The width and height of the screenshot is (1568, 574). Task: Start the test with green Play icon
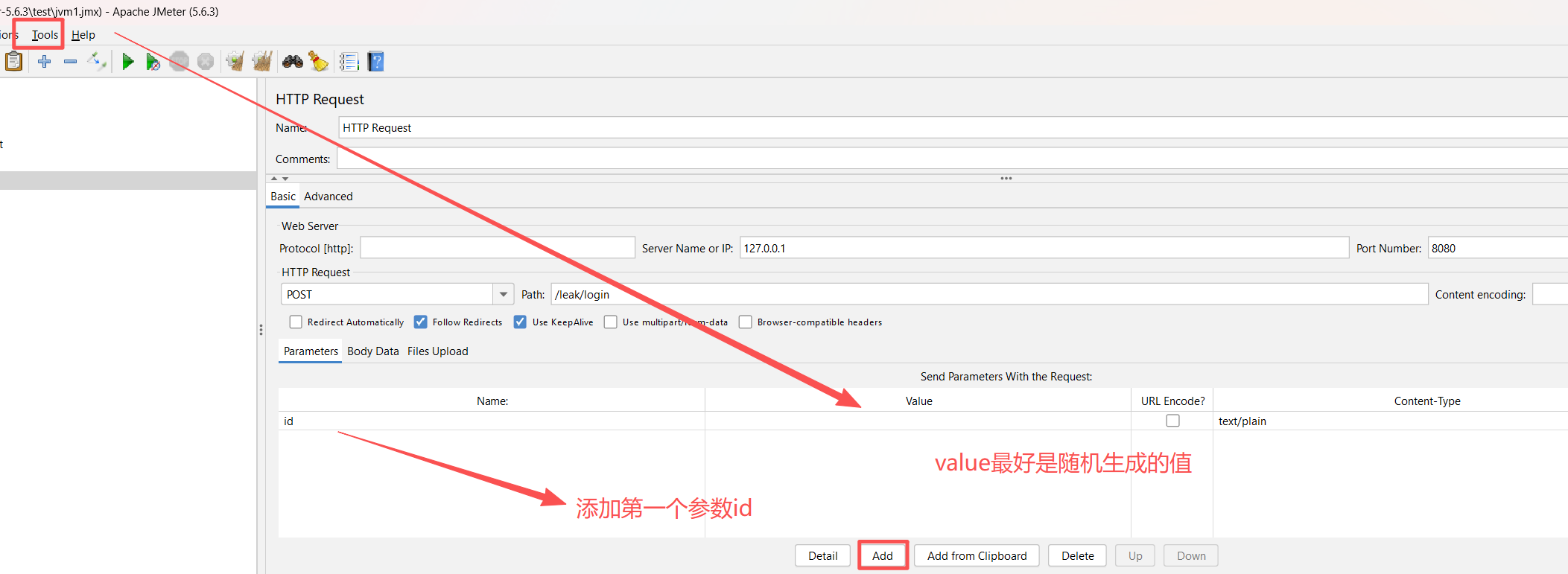point(127,62)
